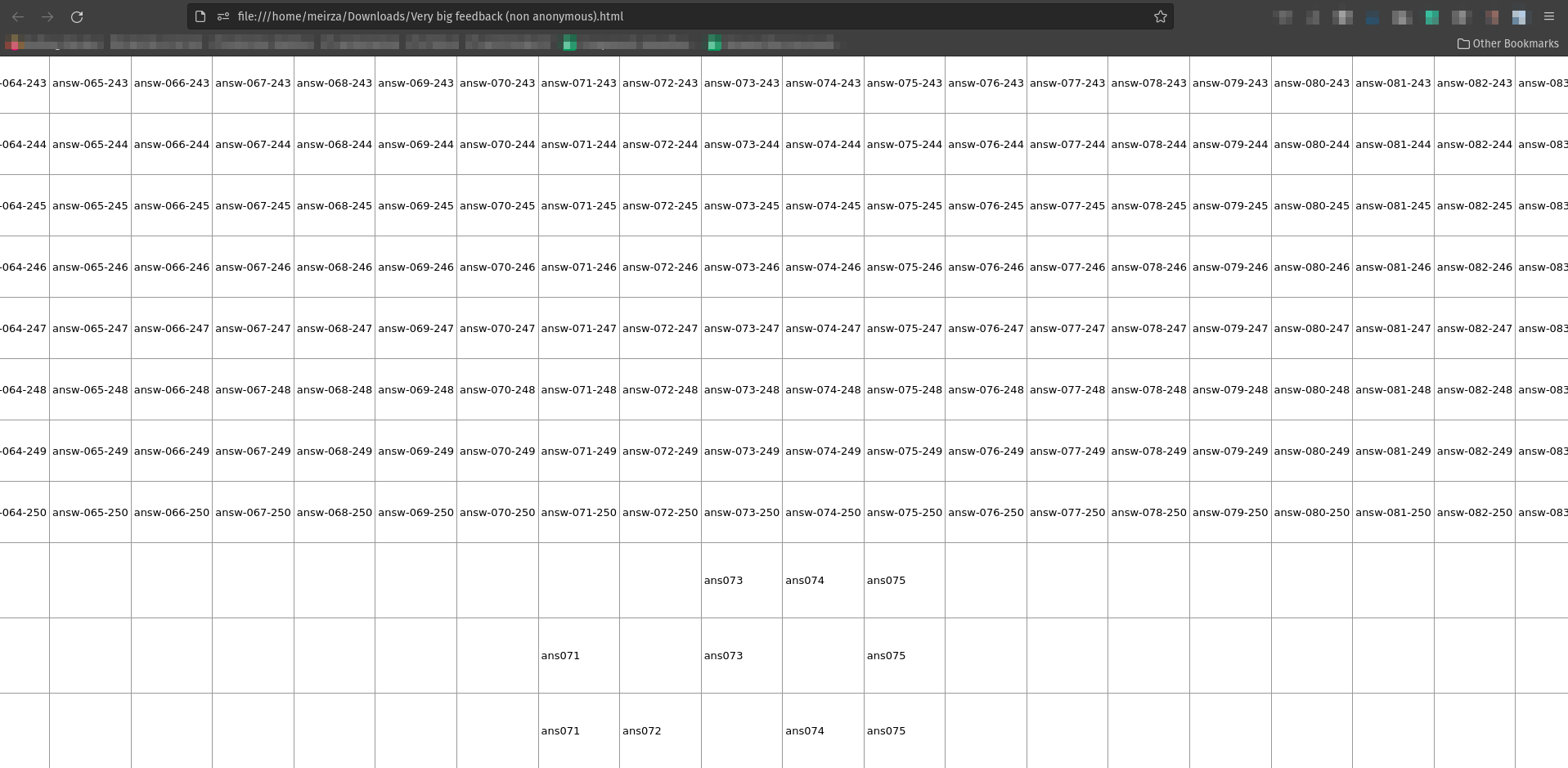Open the browser hamburger menu

coord(1548,16)
